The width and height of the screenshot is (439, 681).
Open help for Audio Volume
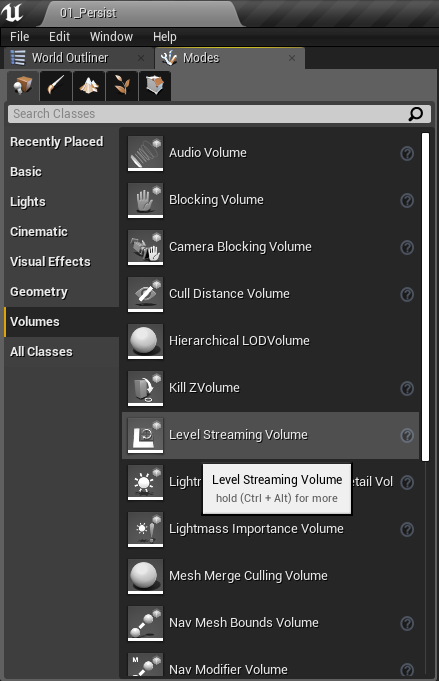(407, 153)
